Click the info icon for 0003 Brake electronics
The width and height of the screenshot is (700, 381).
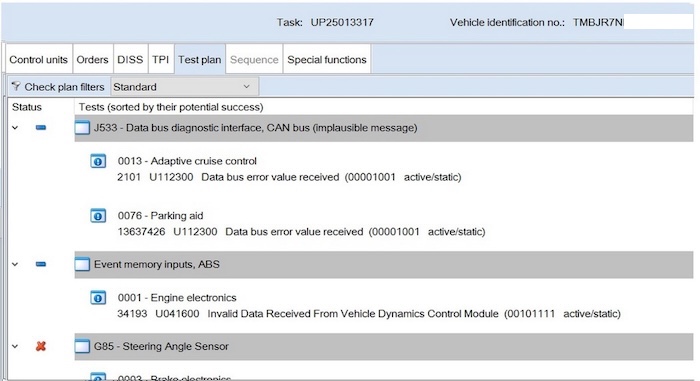[x=98, y=377]
